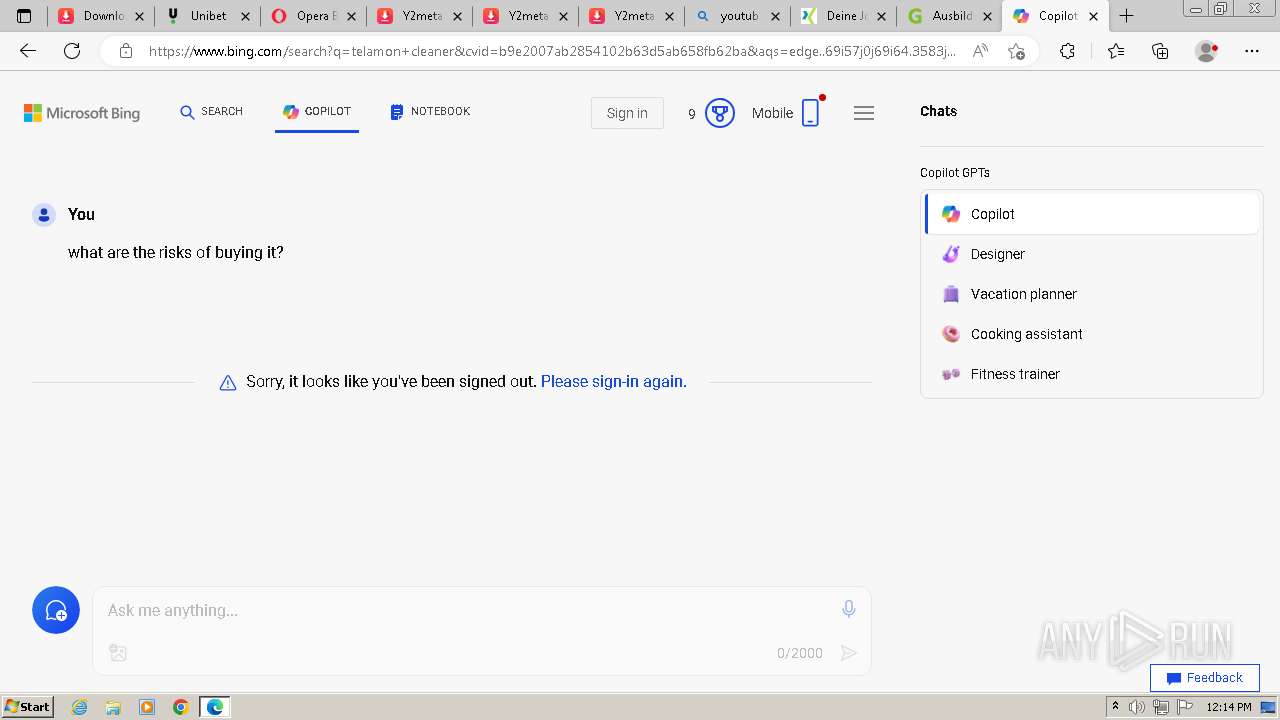
Task: Click the Microsoft Bing logo
Action: click(82, 113)
